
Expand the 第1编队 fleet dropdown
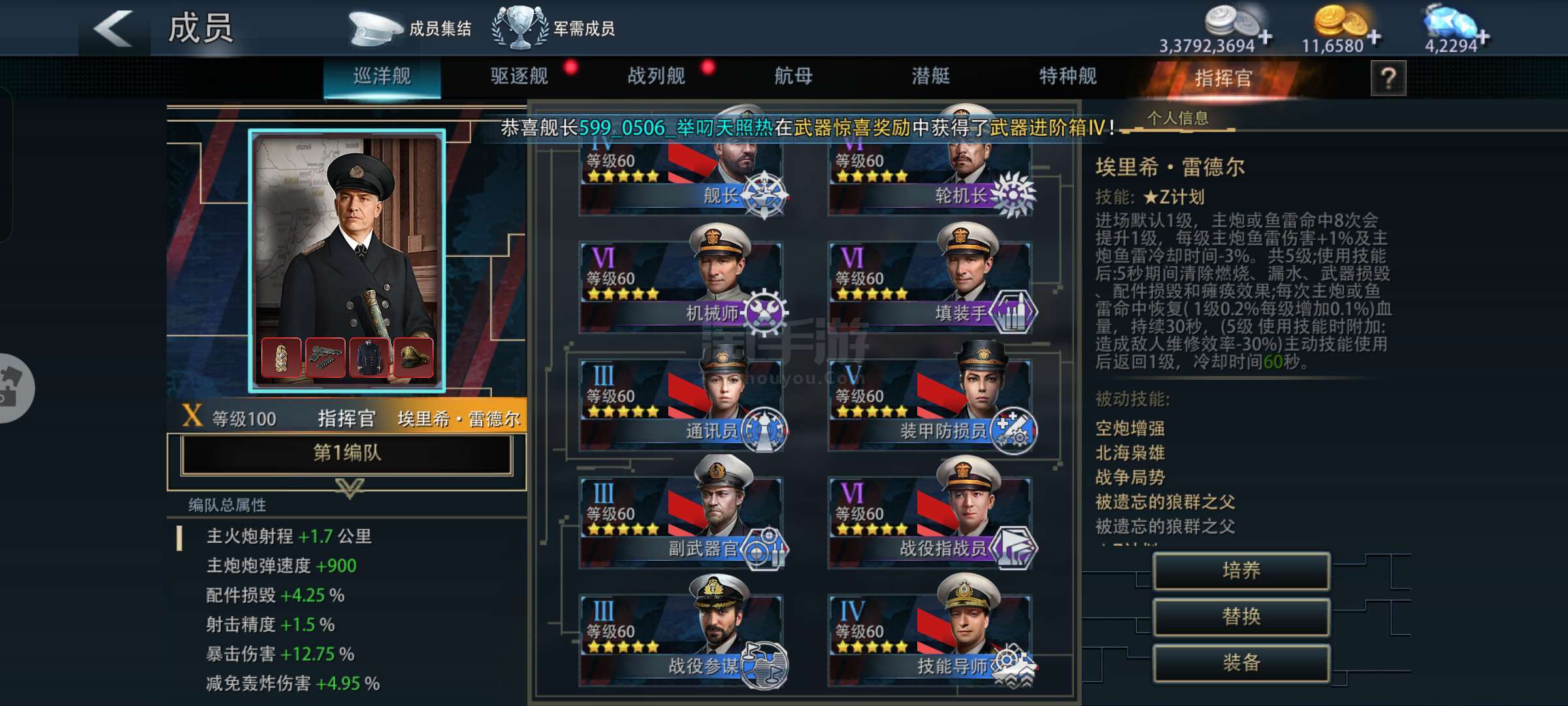[x=347, y=454]
